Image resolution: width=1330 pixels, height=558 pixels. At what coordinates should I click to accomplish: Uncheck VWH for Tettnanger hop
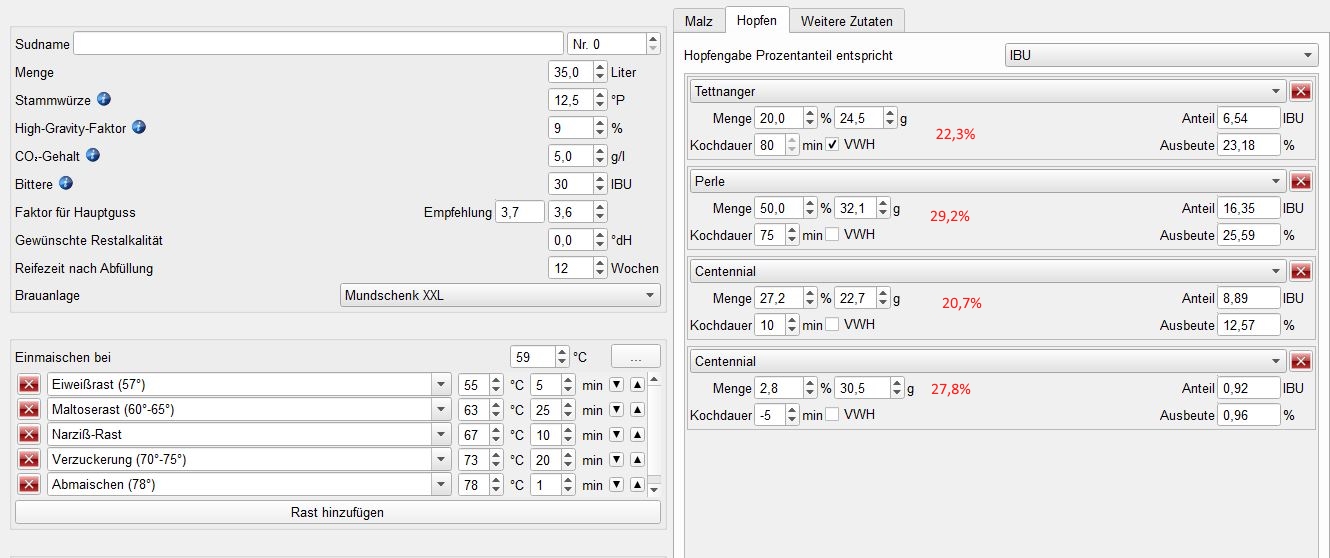click(832, 145)
